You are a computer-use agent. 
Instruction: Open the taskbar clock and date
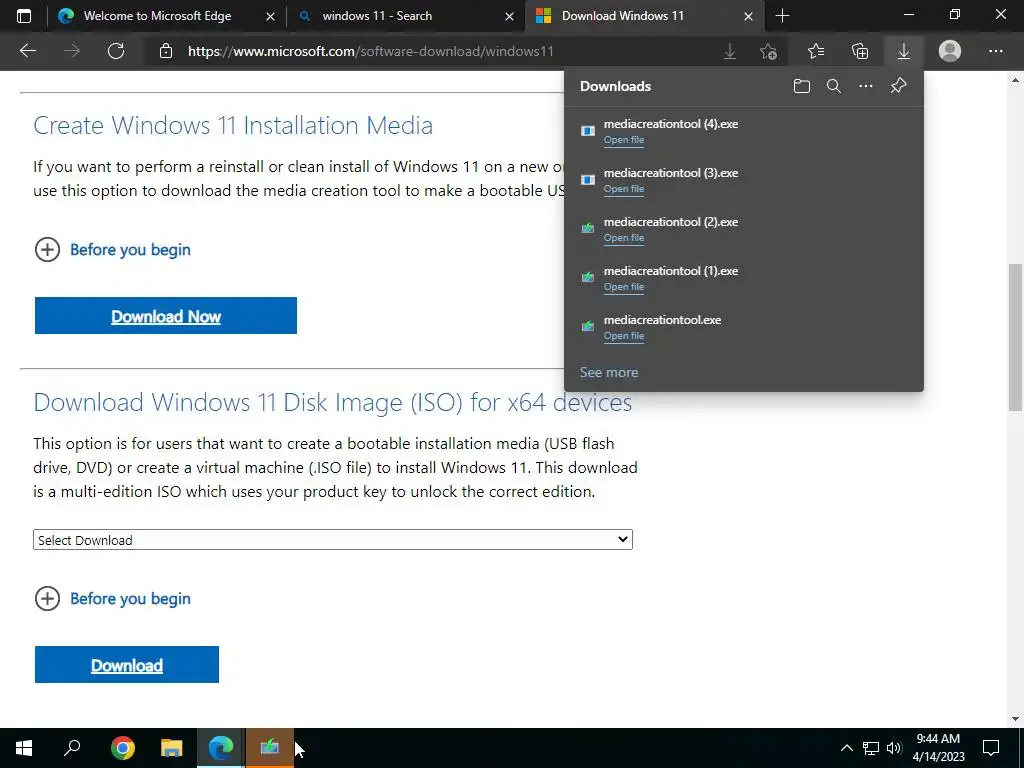pyautogui.click(x=938, y=748)
